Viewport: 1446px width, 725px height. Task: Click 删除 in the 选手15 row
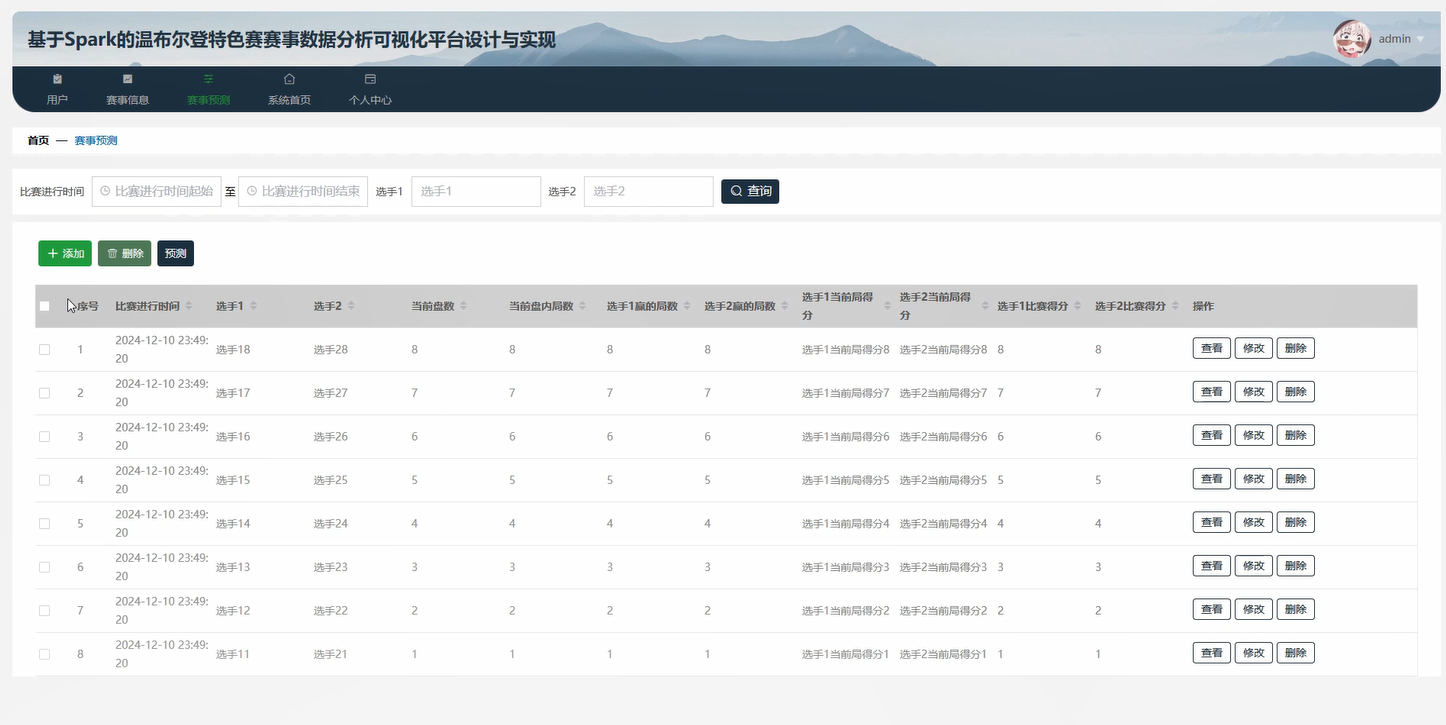[1296, 479]
